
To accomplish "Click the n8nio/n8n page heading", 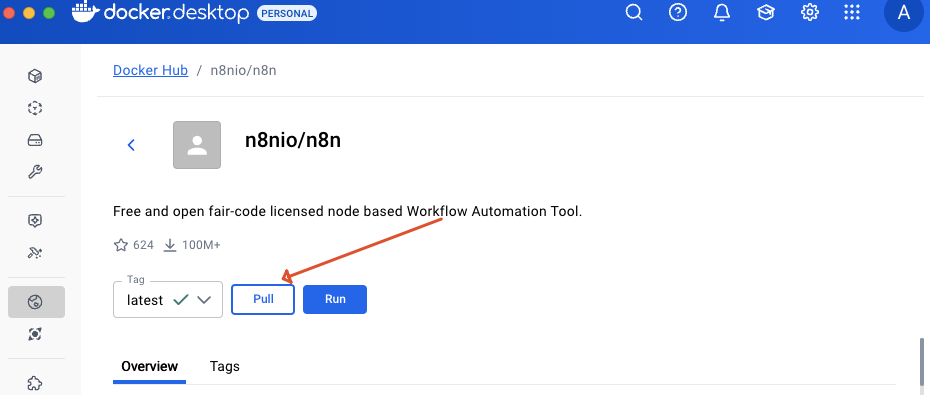I will click(293, 141).
